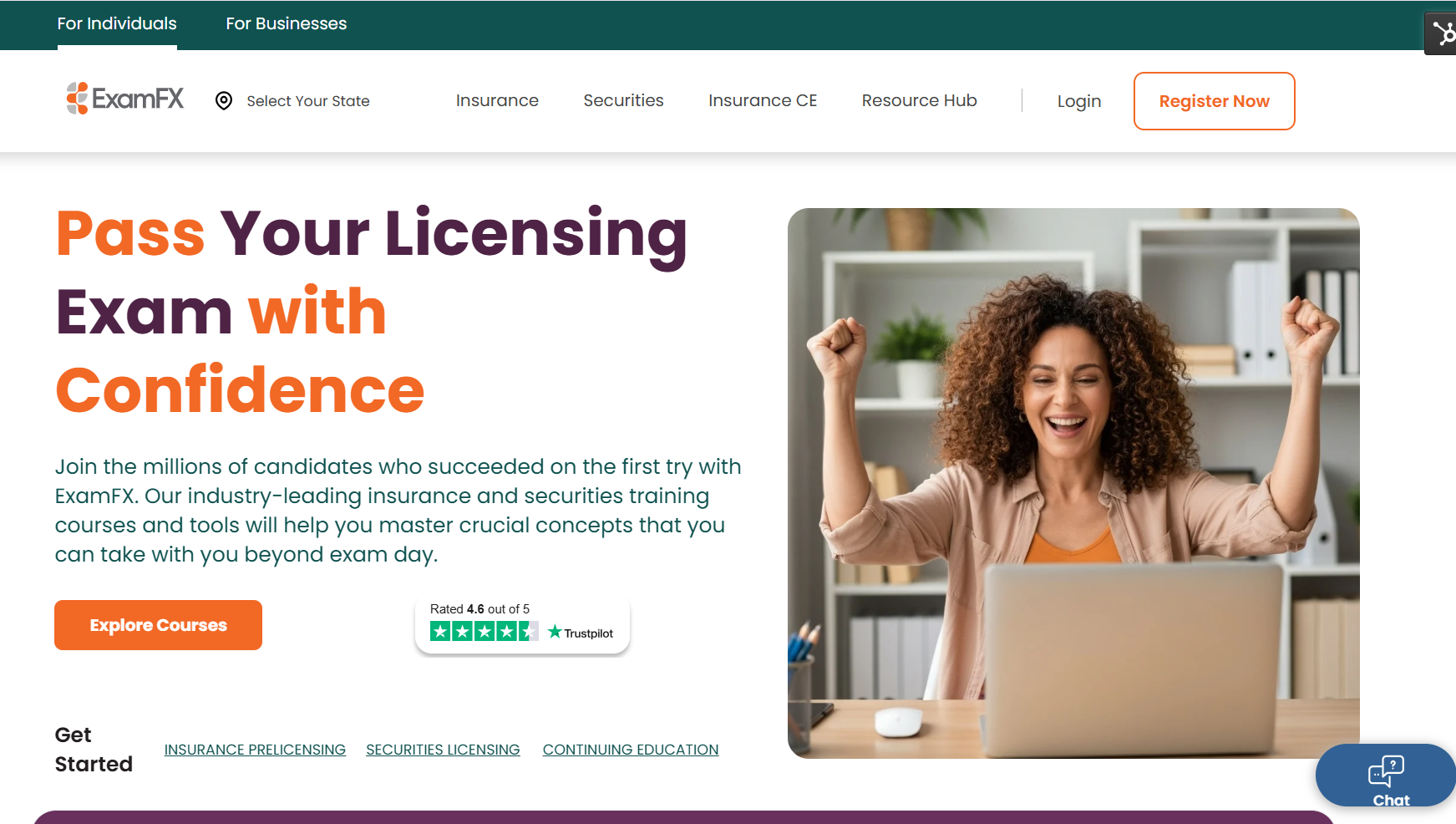Click the hero image of the woman celebrating
The width and height of the screenshot is (1456, 824).
1073,483
